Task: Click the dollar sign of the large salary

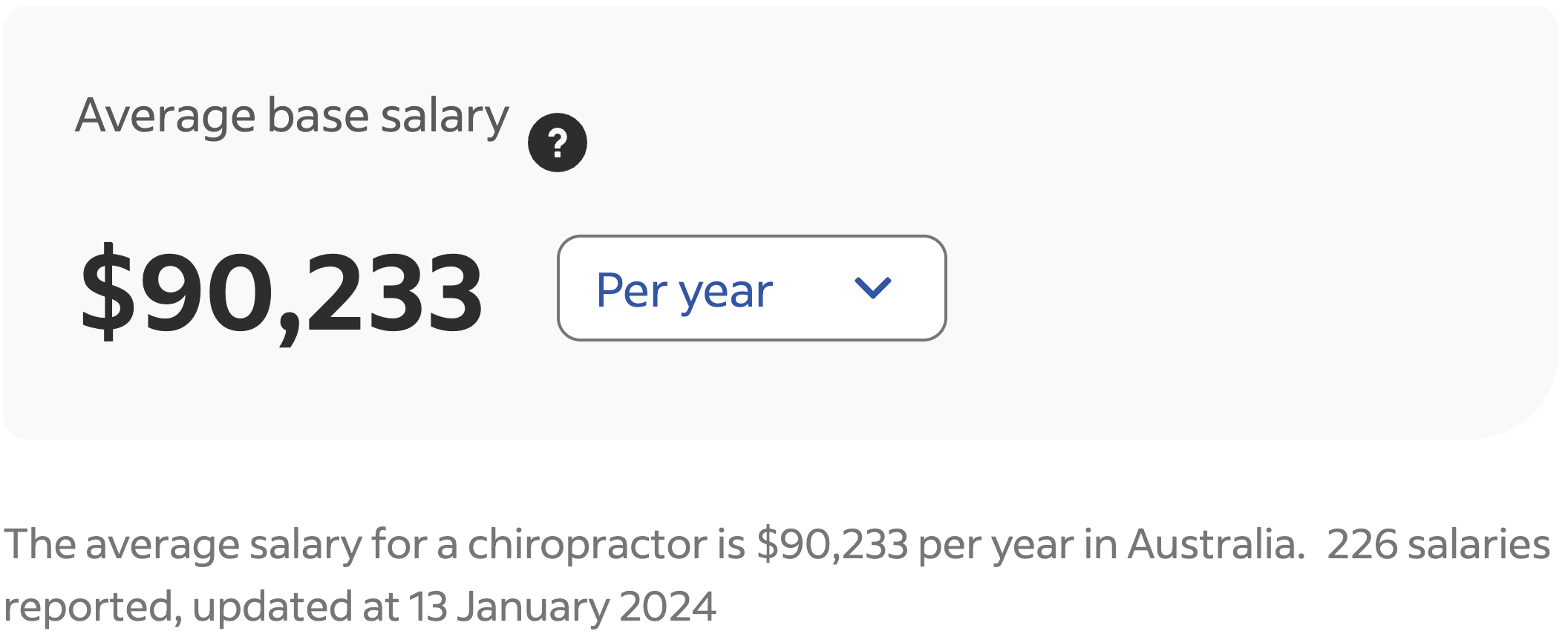Action: (x=108, y=292)
